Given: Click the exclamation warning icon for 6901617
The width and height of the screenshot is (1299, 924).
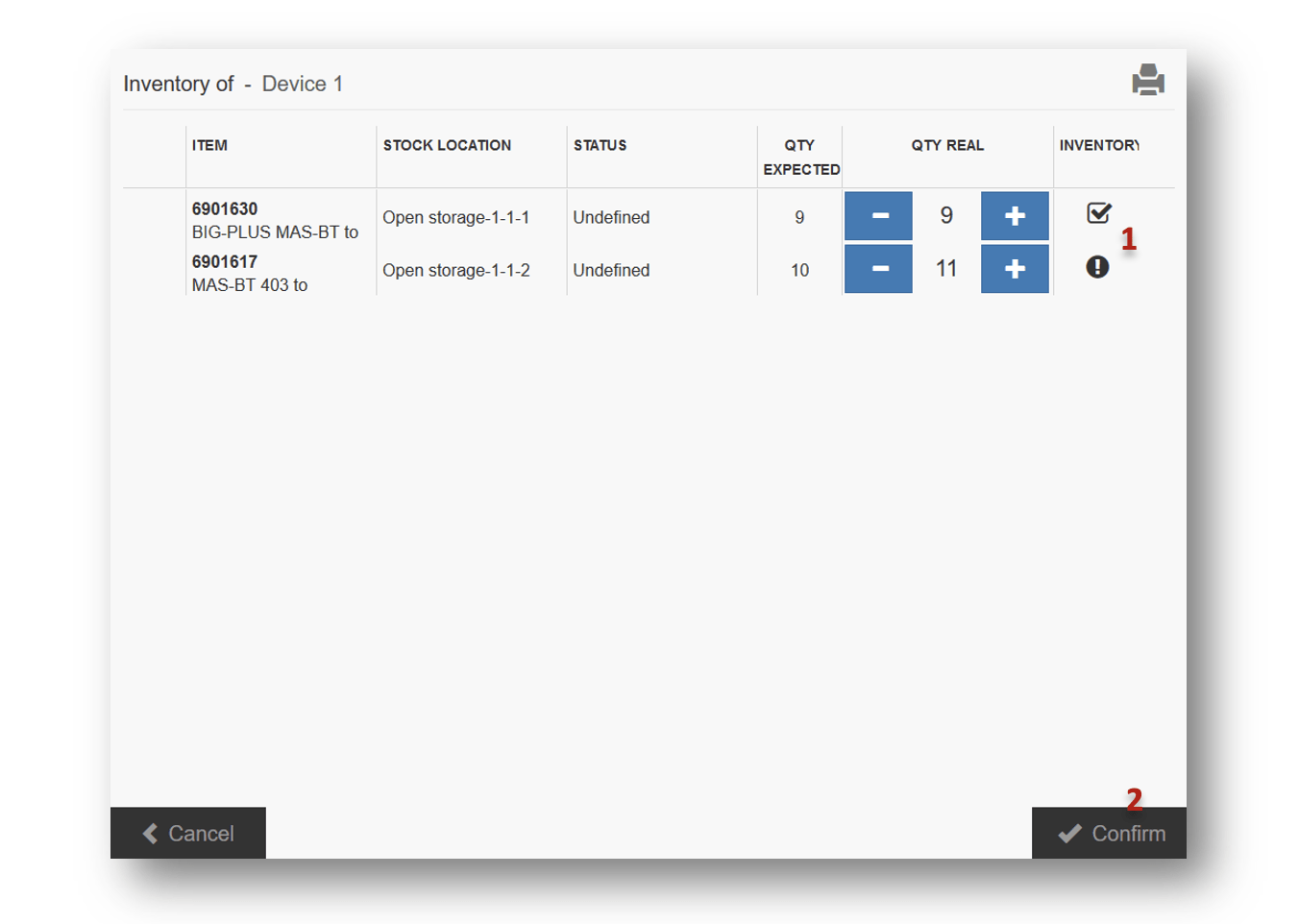Looking at the screenshot, I should (1097, 267).
